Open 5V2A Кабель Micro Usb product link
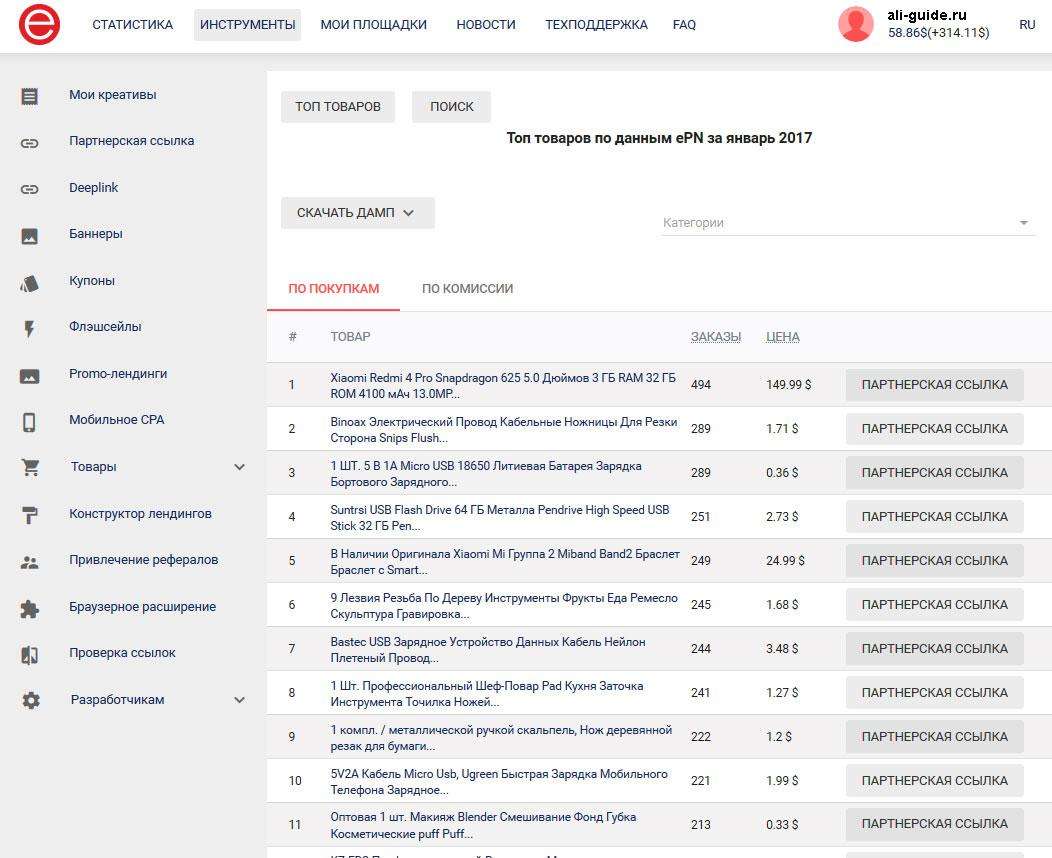 pyautogui.click(x=499, y=782)
